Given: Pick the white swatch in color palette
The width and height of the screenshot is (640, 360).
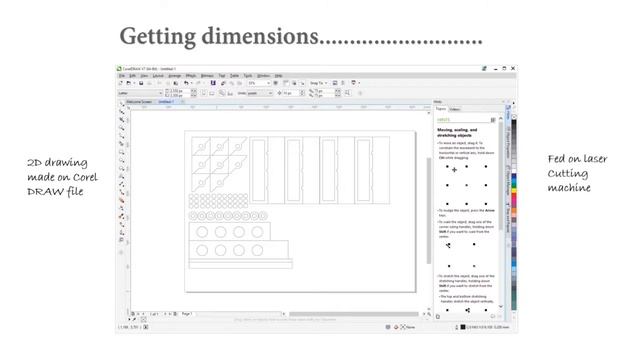Looking at the screenshot, I should 514,171.
